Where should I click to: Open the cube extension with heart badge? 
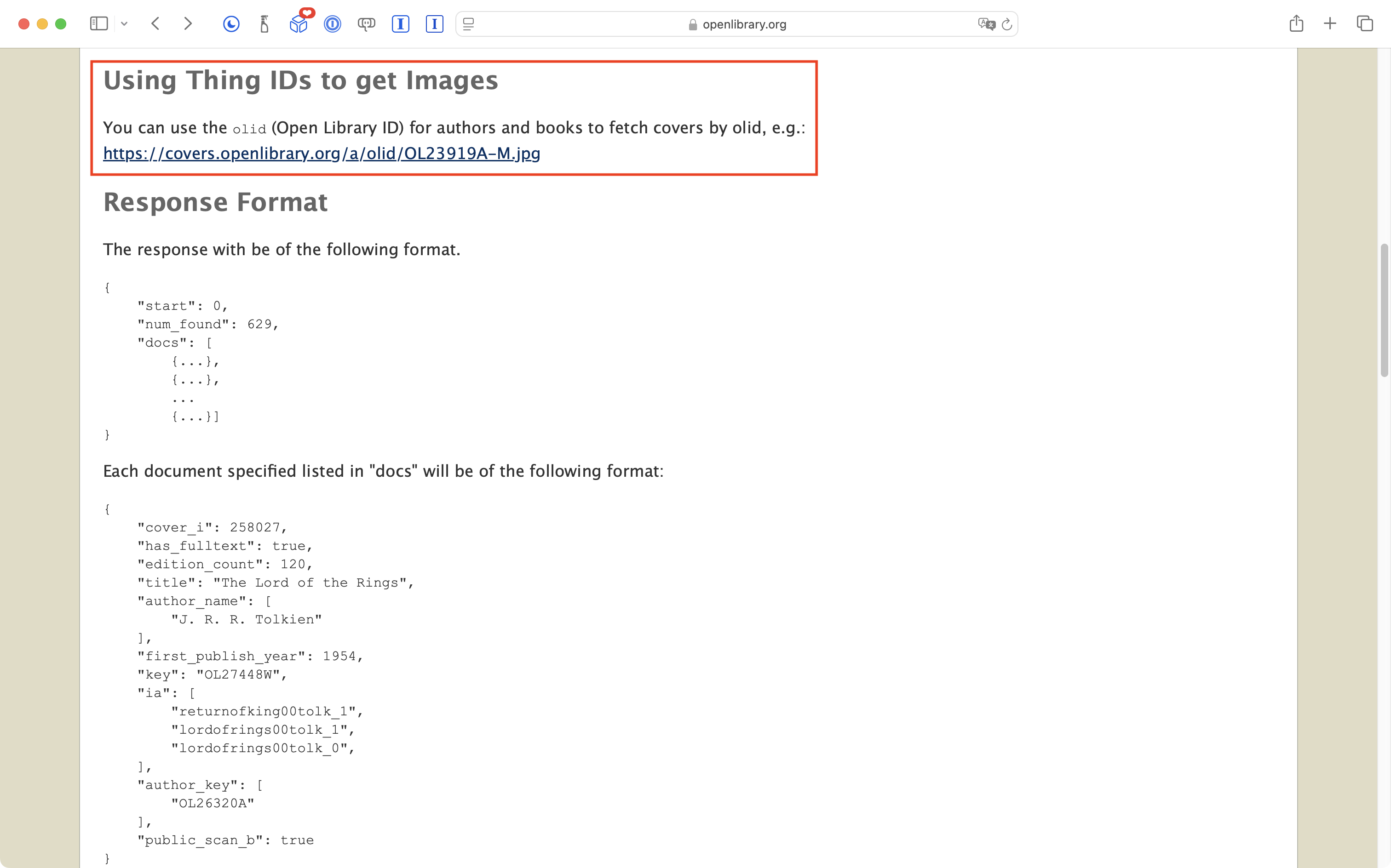click(299, 24)
